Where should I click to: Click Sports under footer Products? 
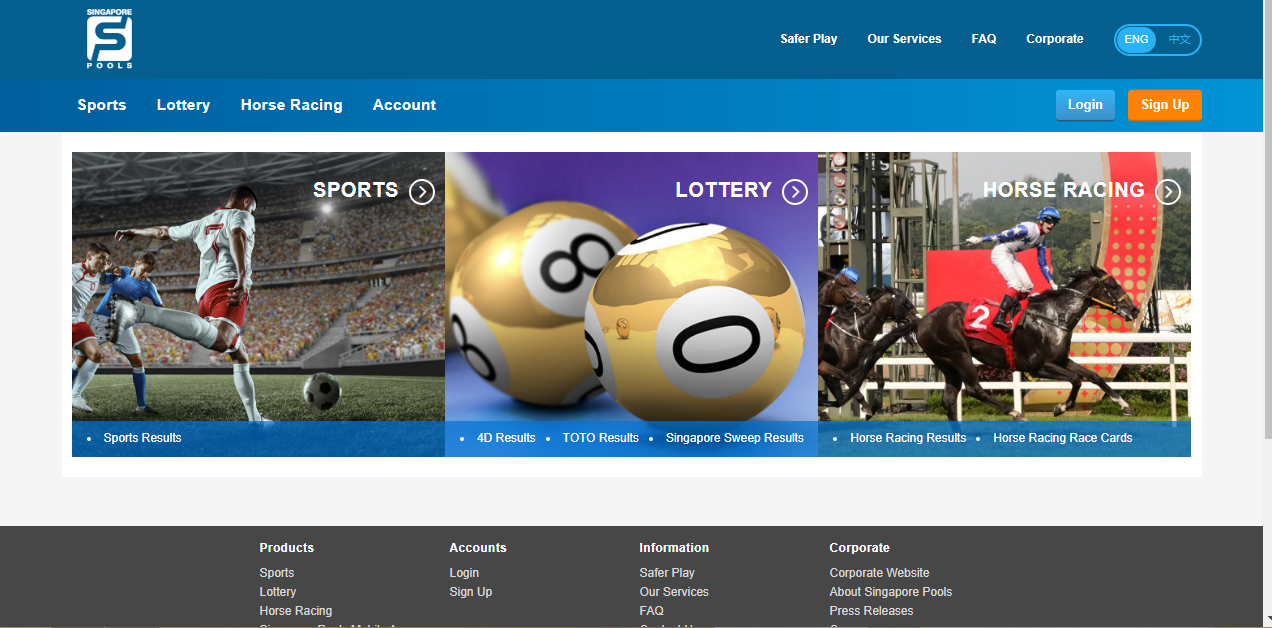277,573
